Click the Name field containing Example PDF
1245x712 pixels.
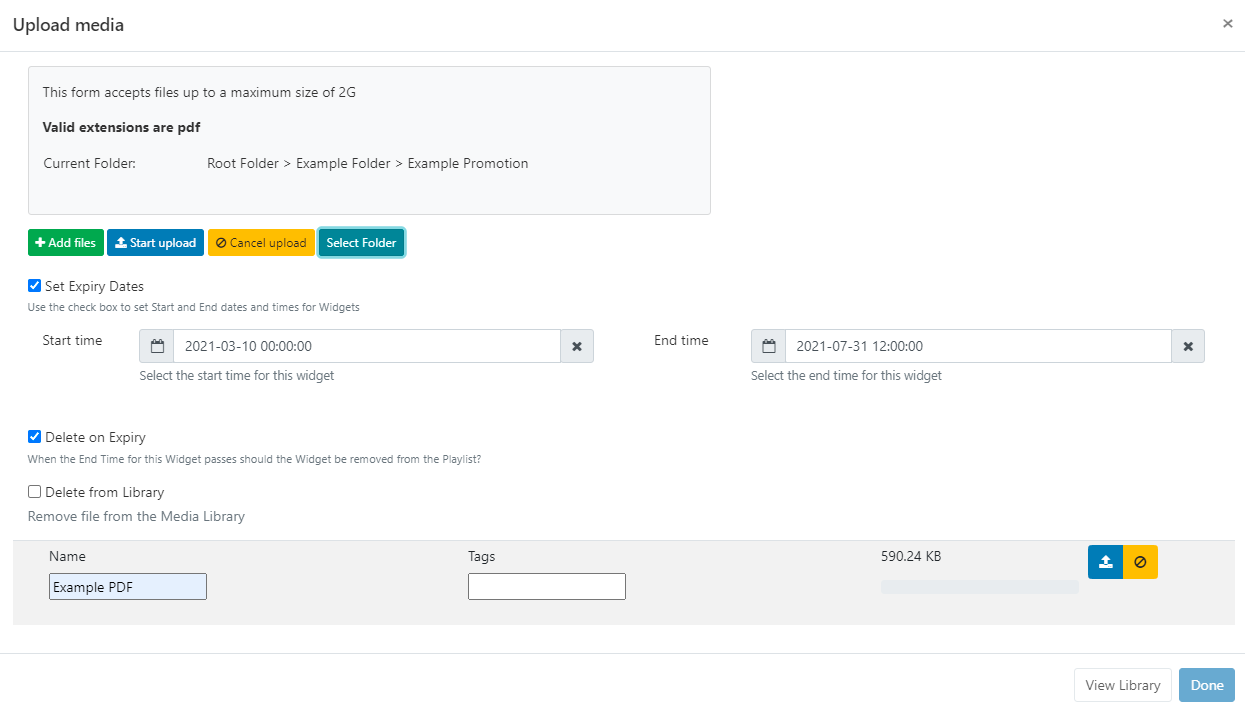[x=128, y=587]
